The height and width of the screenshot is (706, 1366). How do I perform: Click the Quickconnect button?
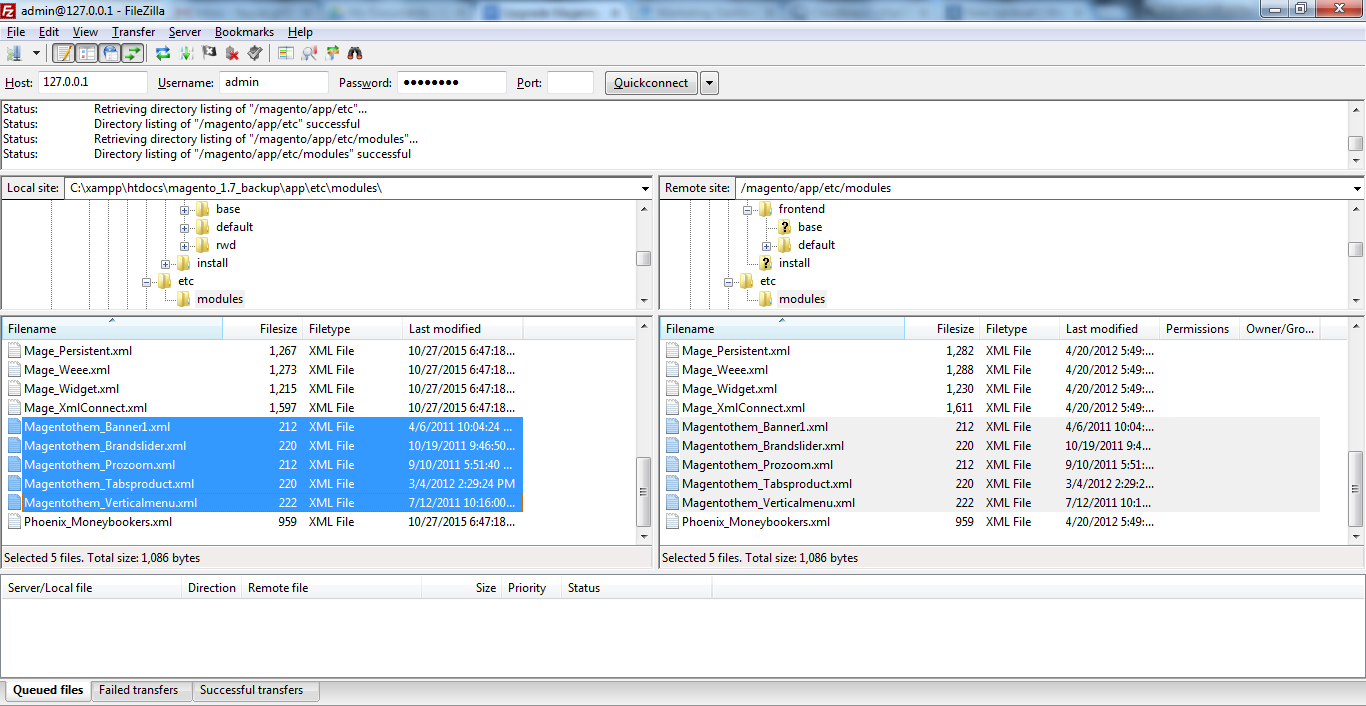(x=651, y=83)
